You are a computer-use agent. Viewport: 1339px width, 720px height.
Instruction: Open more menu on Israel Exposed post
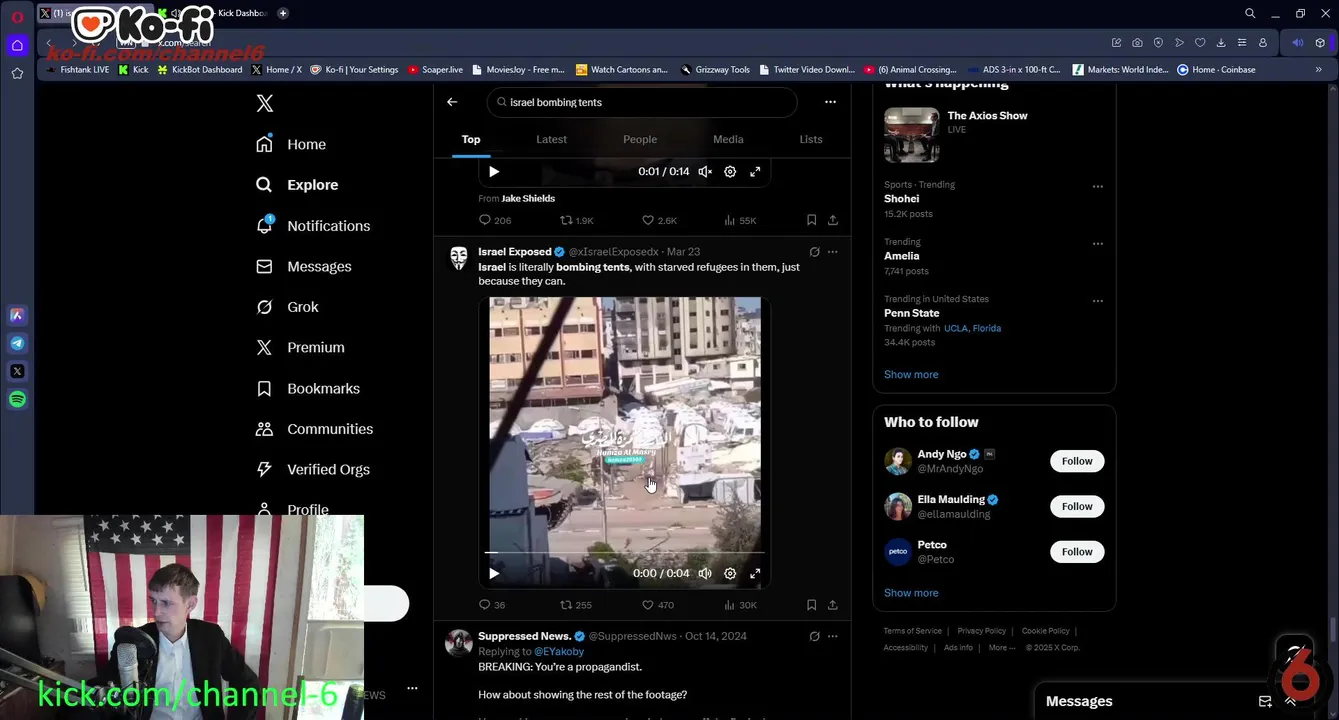833,252
